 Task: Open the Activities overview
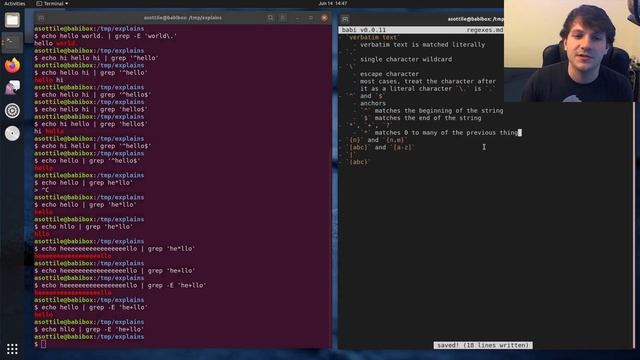click(x=15, y=3)
